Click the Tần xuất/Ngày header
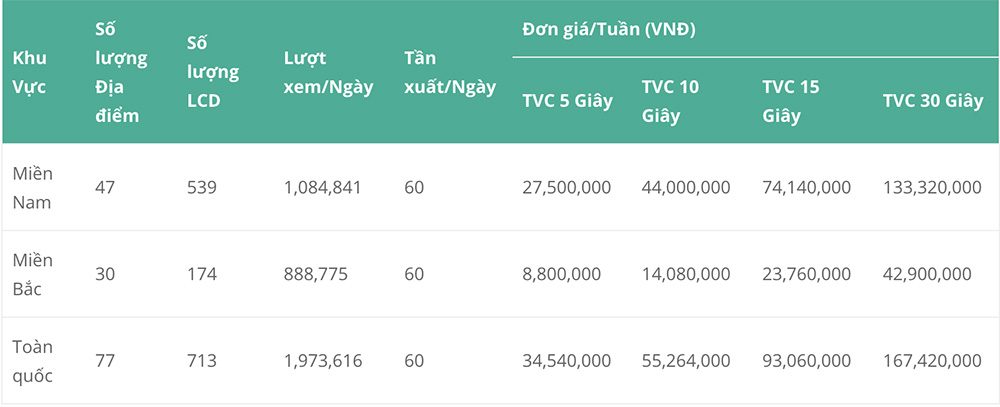 coord(450,72)
